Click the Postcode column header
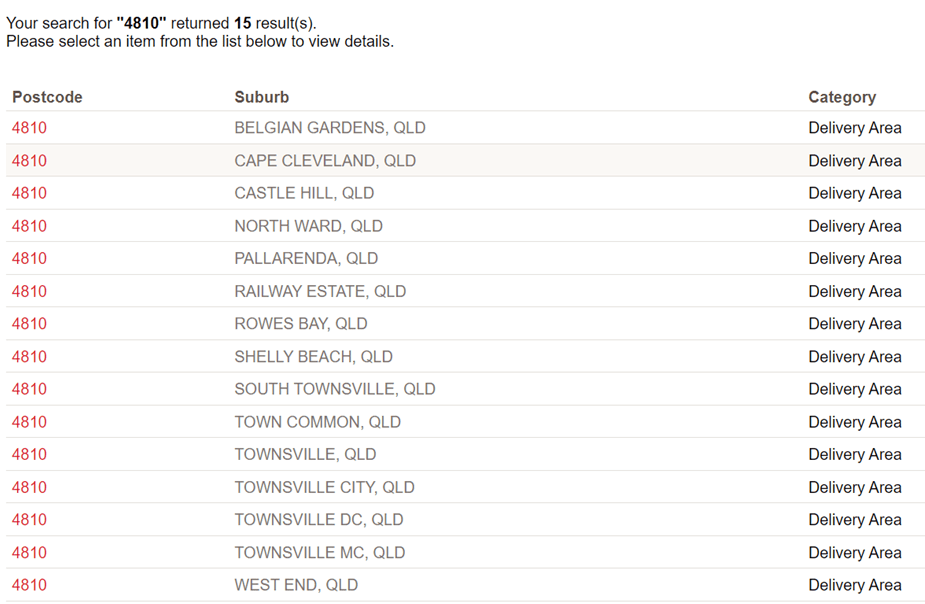This screenshot has width=925, height=604. point(47,97)
